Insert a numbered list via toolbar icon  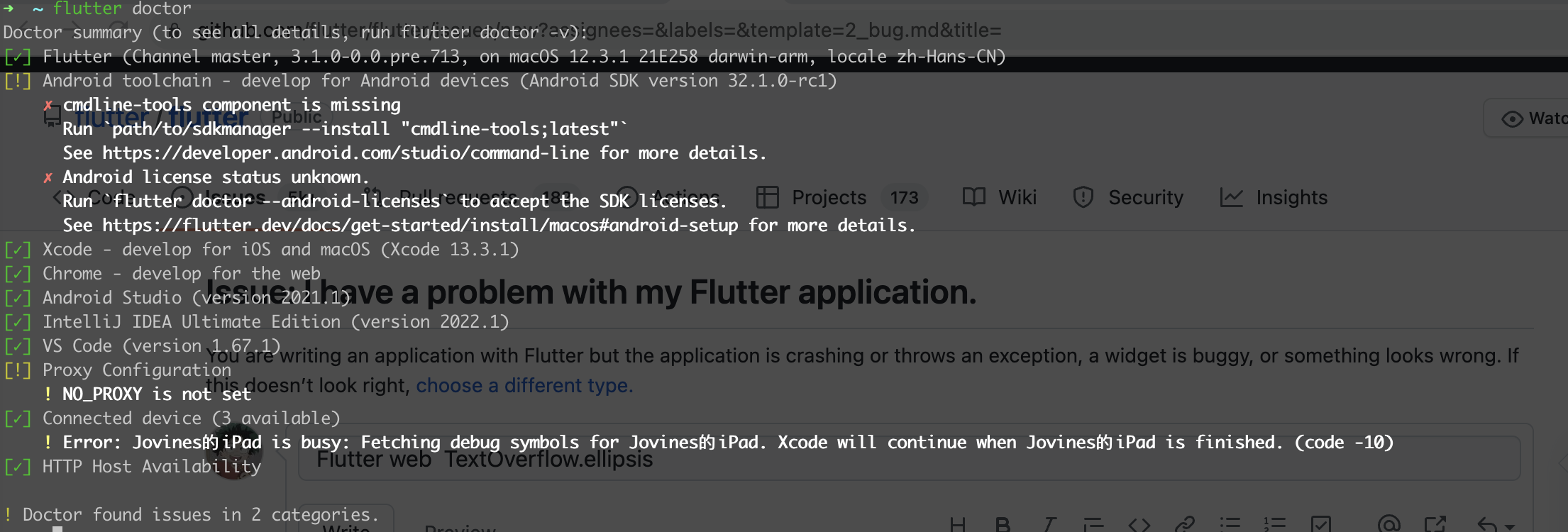1275,525
